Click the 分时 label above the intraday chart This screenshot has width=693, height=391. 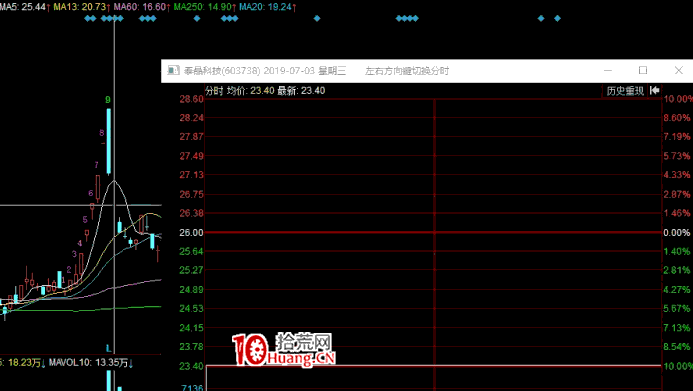[214, 91]
